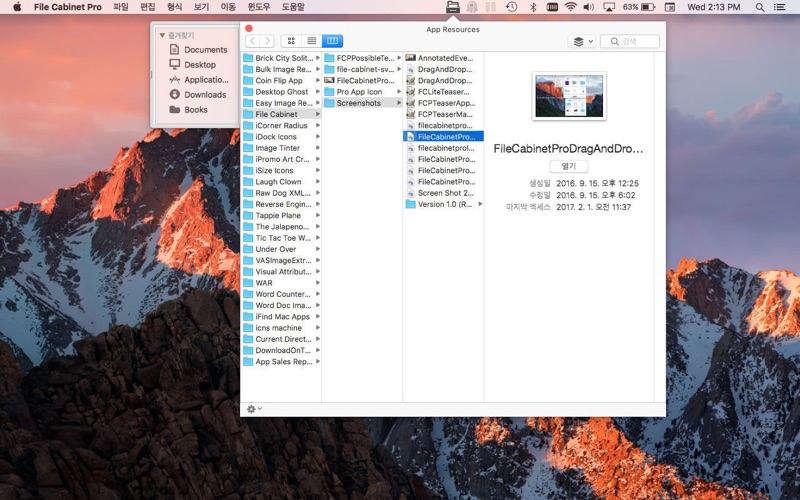The height and width of the screenshot is (500, 800).
Task: Select the FCPPossibleTe... folder
Action: (362, 58)
